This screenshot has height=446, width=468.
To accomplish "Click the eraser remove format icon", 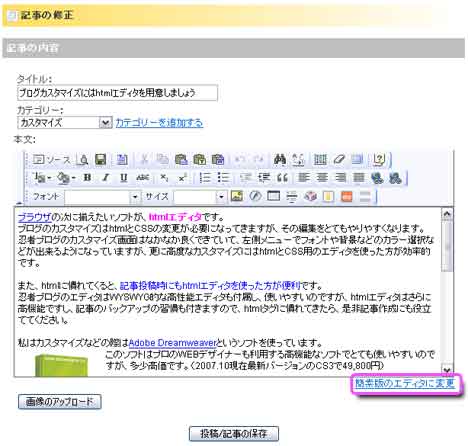I will [339, 160].
